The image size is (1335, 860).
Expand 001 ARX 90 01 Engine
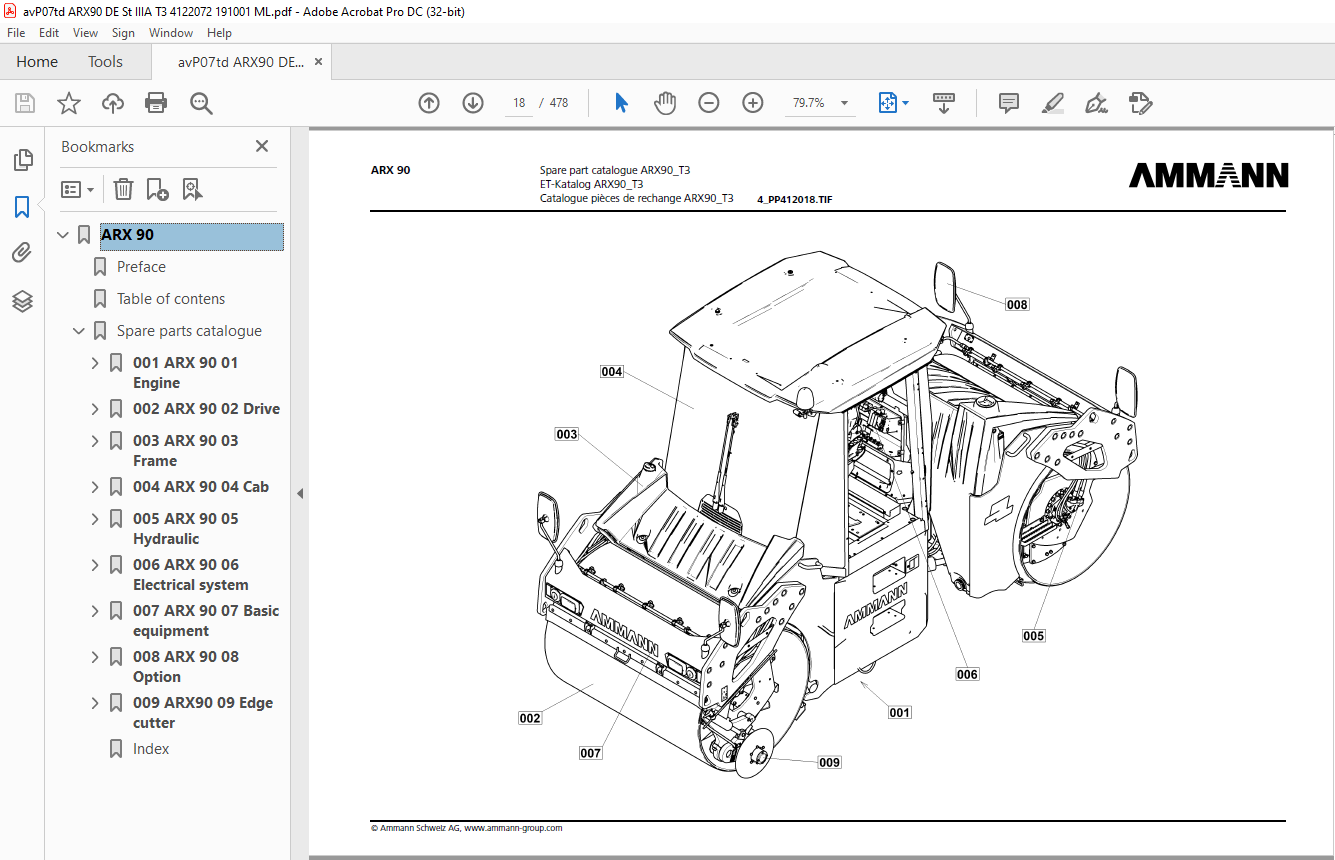[x=95, y=363]
